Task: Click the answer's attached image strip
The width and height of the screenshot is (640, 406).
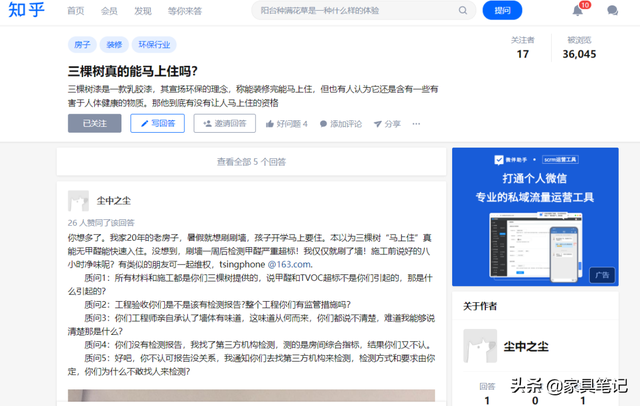Action: (251, 395)
